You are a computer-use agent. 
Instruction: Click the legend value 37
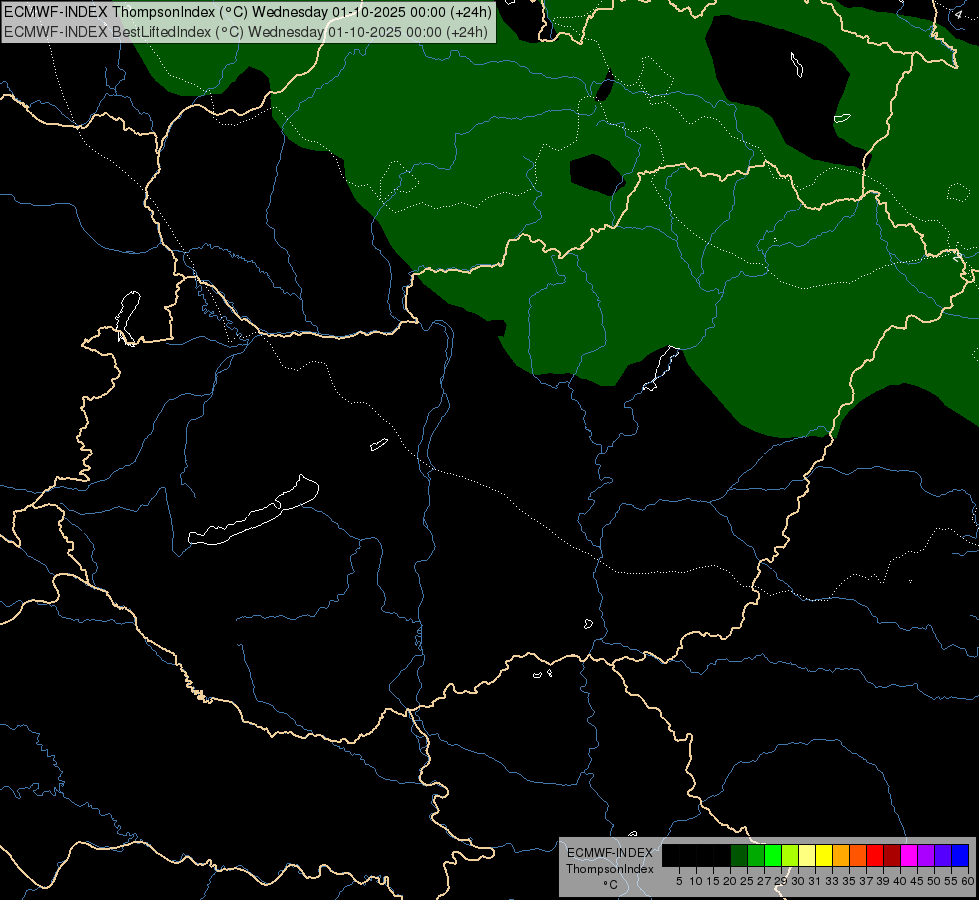866,881
